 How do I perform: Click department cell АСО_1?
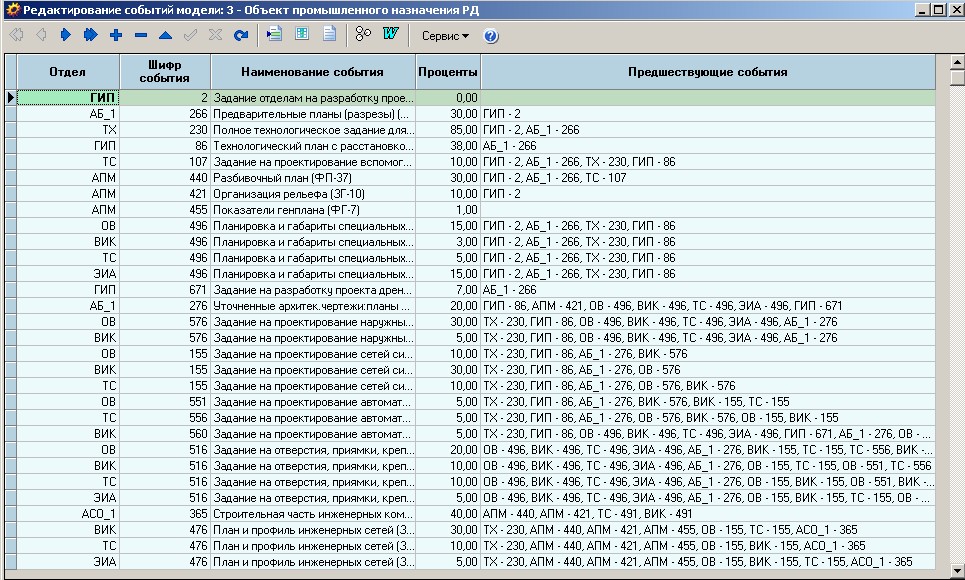[68, 514]
